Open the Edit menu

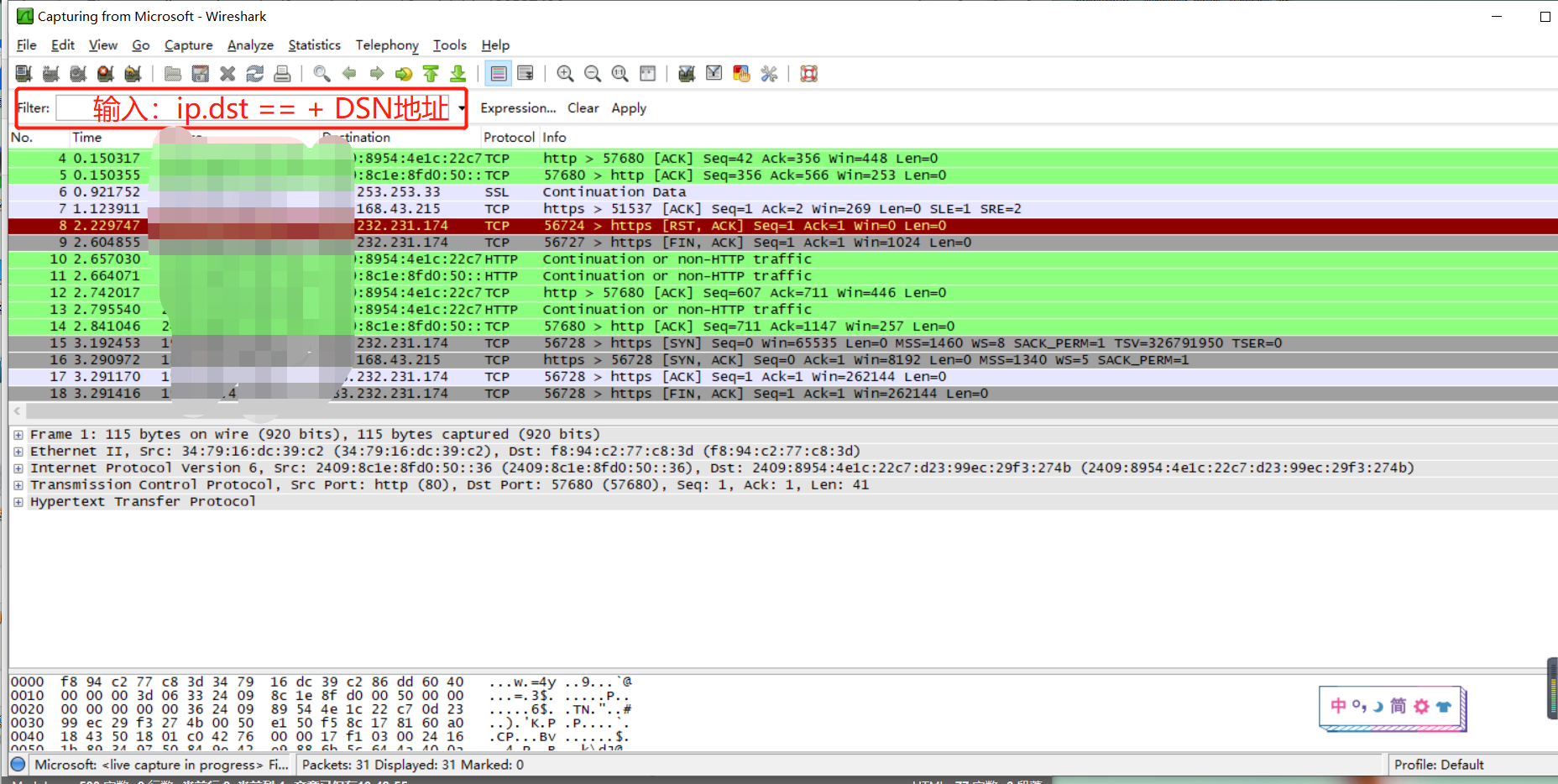pyautogui.click(x=63, y=45)
